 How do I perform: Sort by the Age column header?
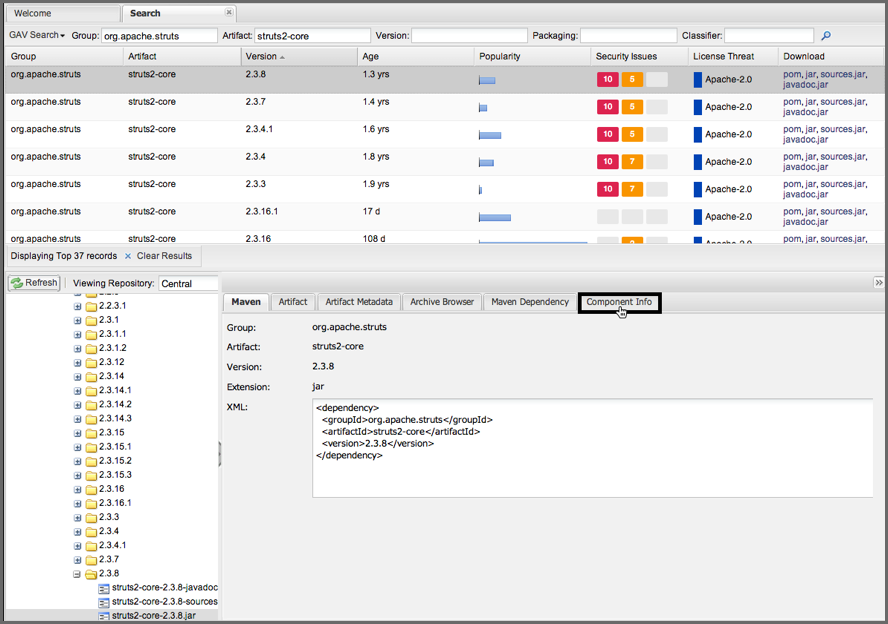point(416,57)
